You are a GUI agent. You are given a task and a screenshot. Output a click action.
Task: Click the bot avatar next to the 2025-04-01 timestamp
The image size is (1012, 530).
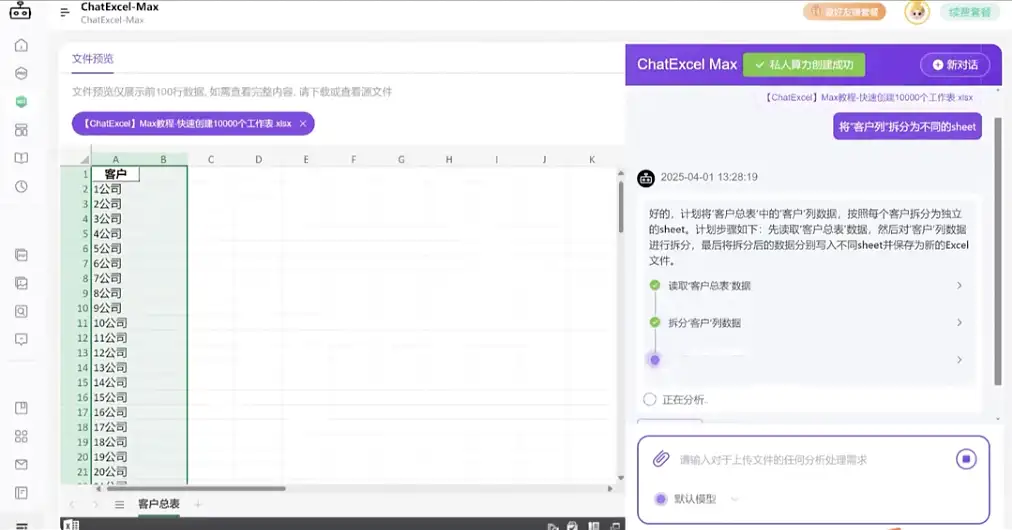pos(646,178)
